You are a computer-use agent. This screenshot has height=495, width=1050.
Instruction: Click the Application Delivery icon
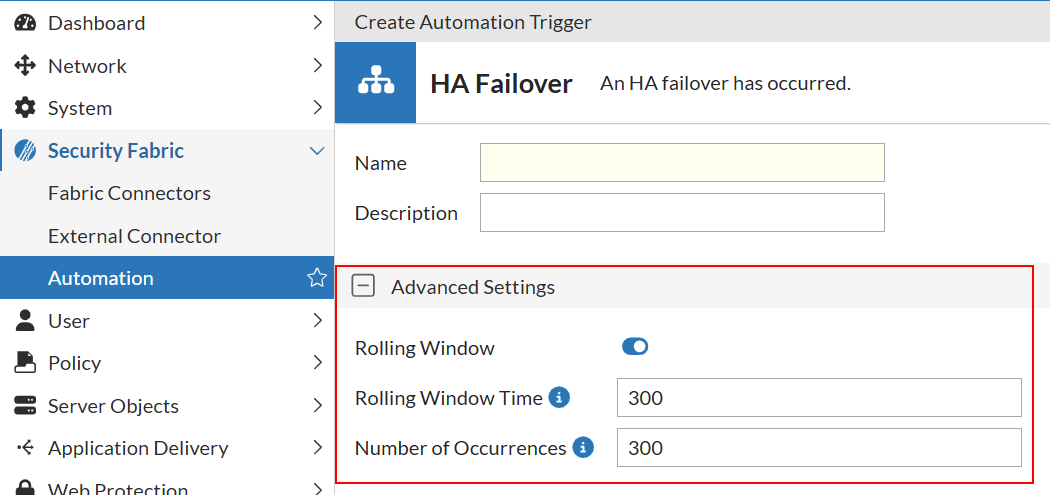(x=25, y=448)
